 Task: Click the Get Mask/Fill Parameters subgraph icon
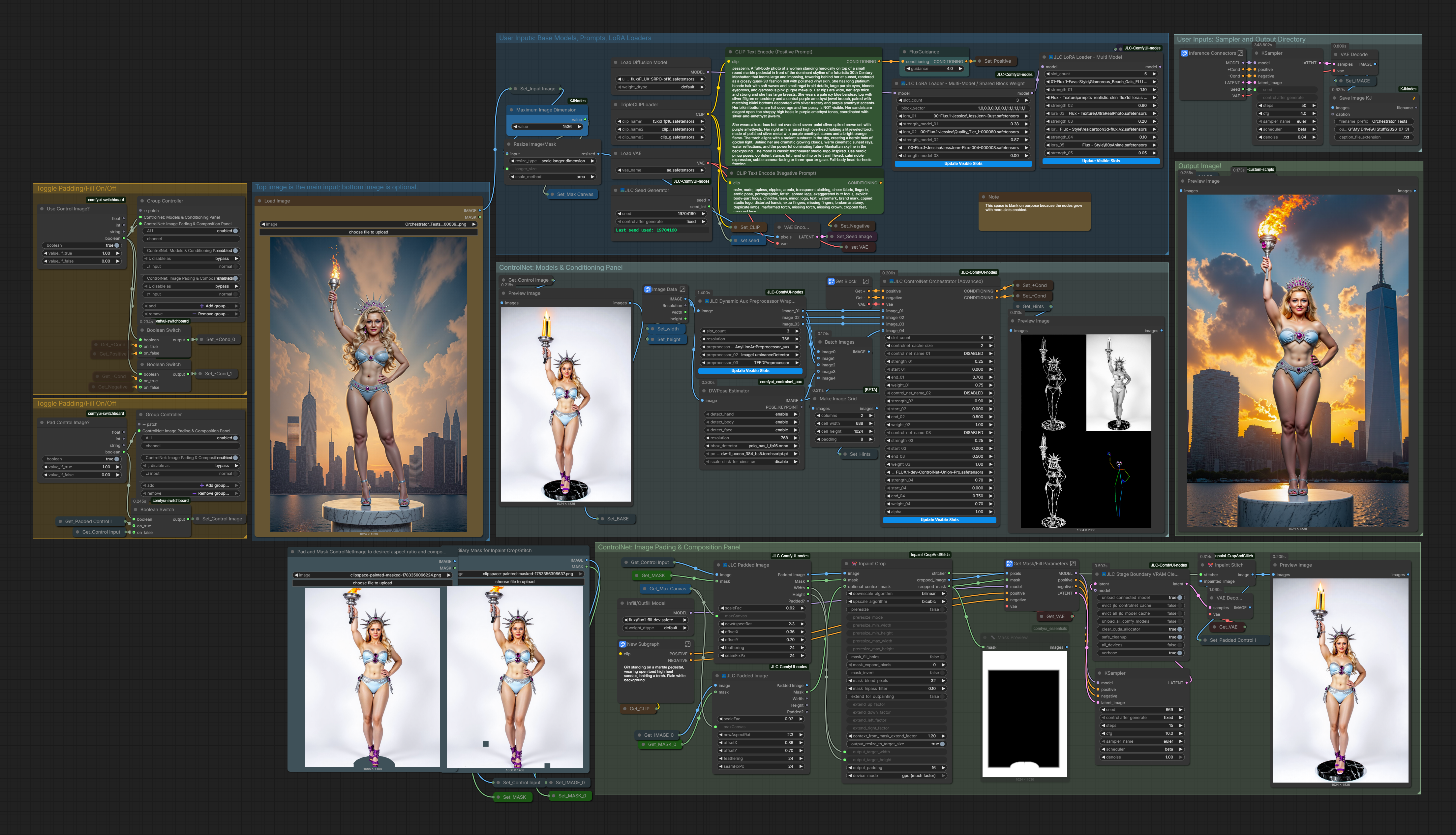1010,564
